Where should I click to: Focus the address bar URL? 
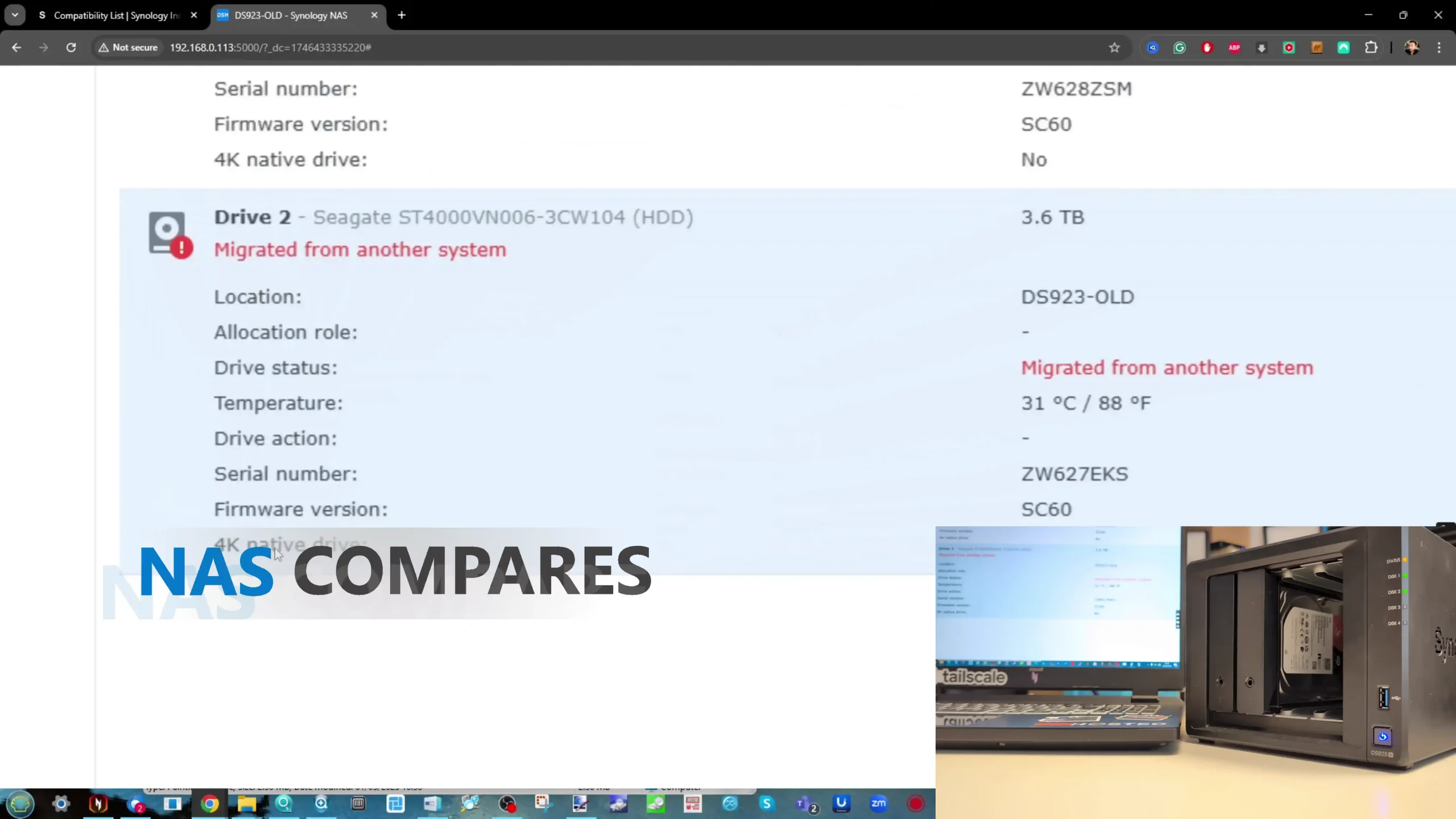tap(271, 48)
